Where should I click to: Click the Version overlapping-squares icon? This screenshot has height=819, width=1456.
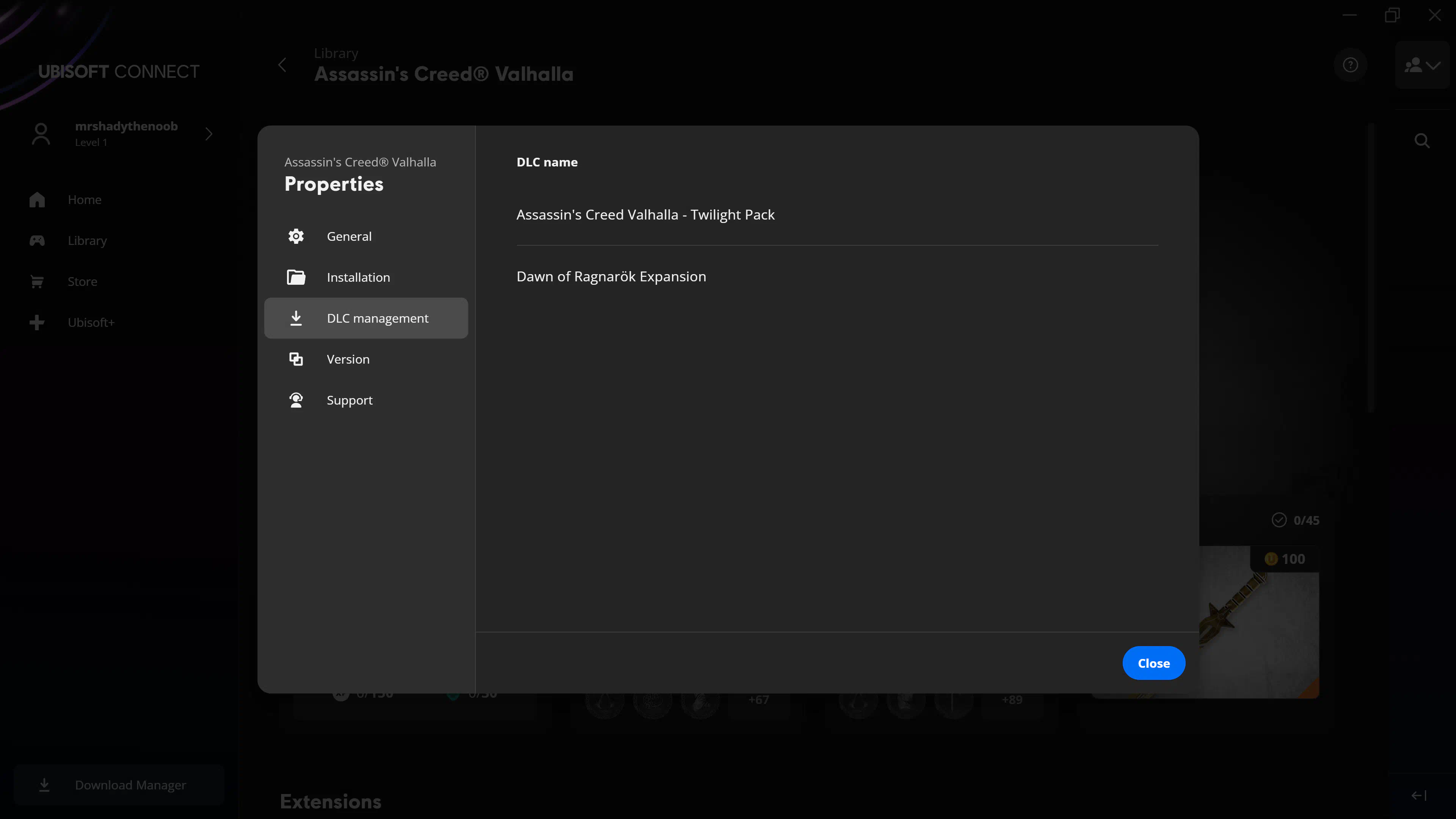click(296, 359)
